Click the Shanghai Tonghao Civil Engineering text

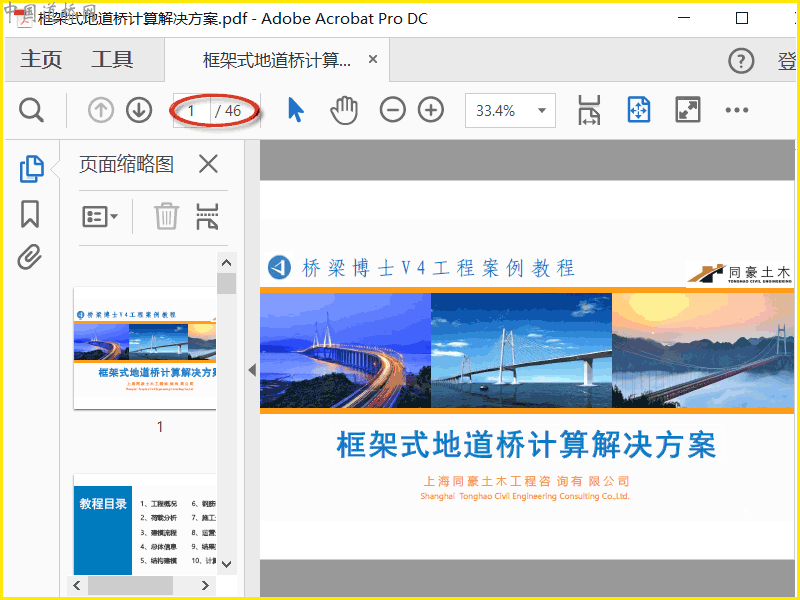(525, 496)
